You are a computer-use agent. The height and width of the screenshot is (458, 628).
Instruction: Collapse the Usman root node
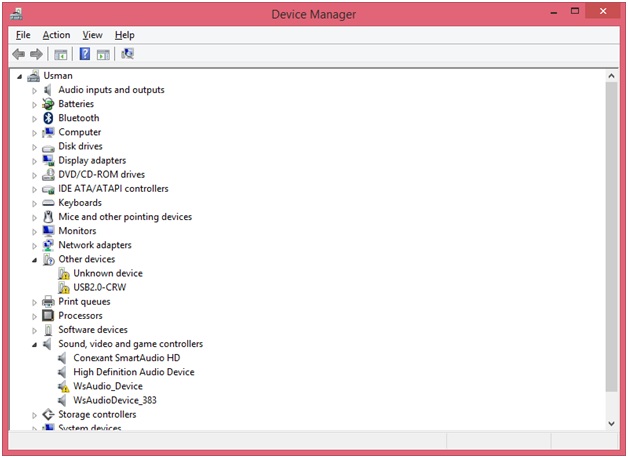(20, 76)
